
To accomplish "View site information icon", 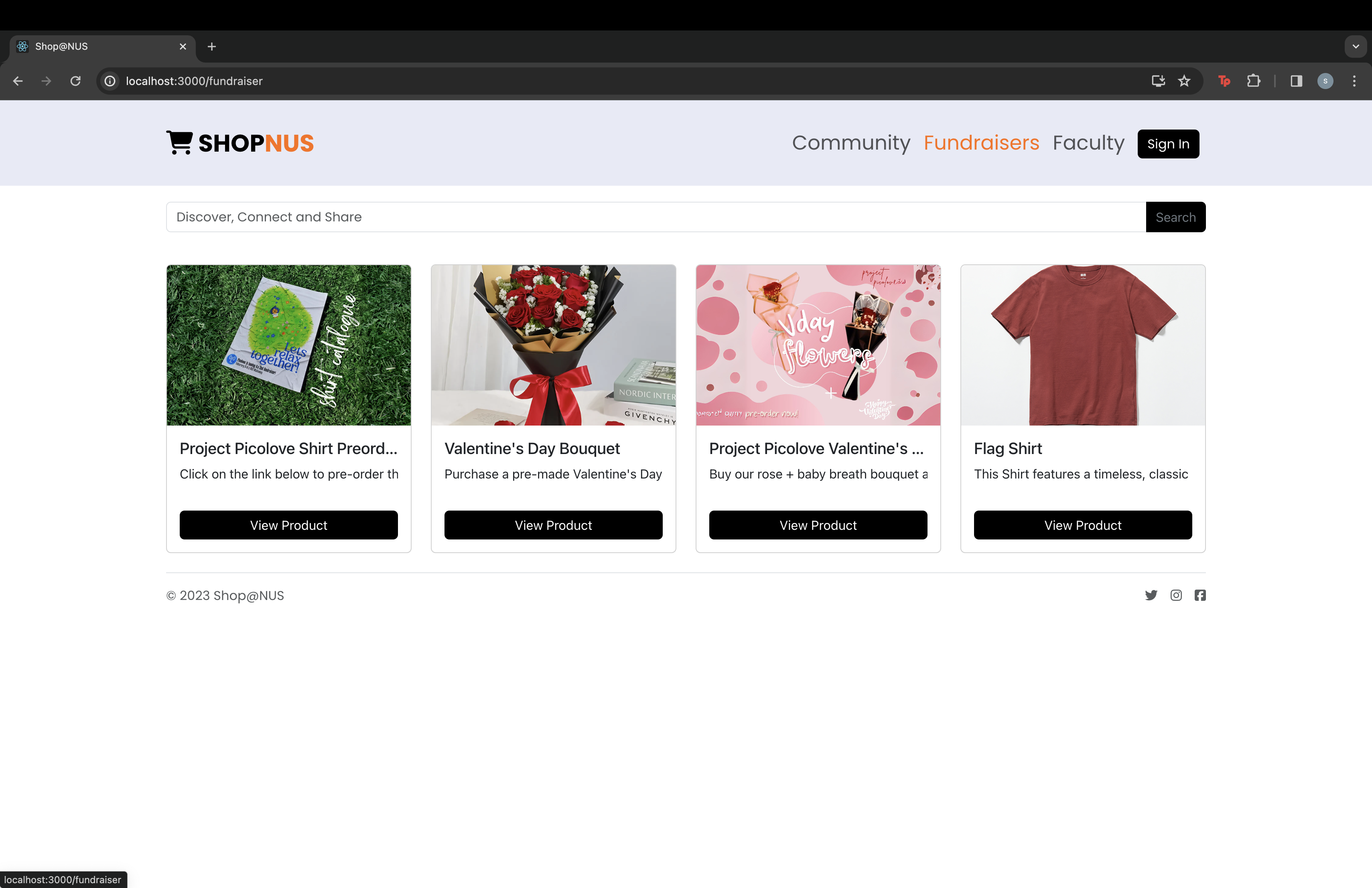I will (110, 81).
